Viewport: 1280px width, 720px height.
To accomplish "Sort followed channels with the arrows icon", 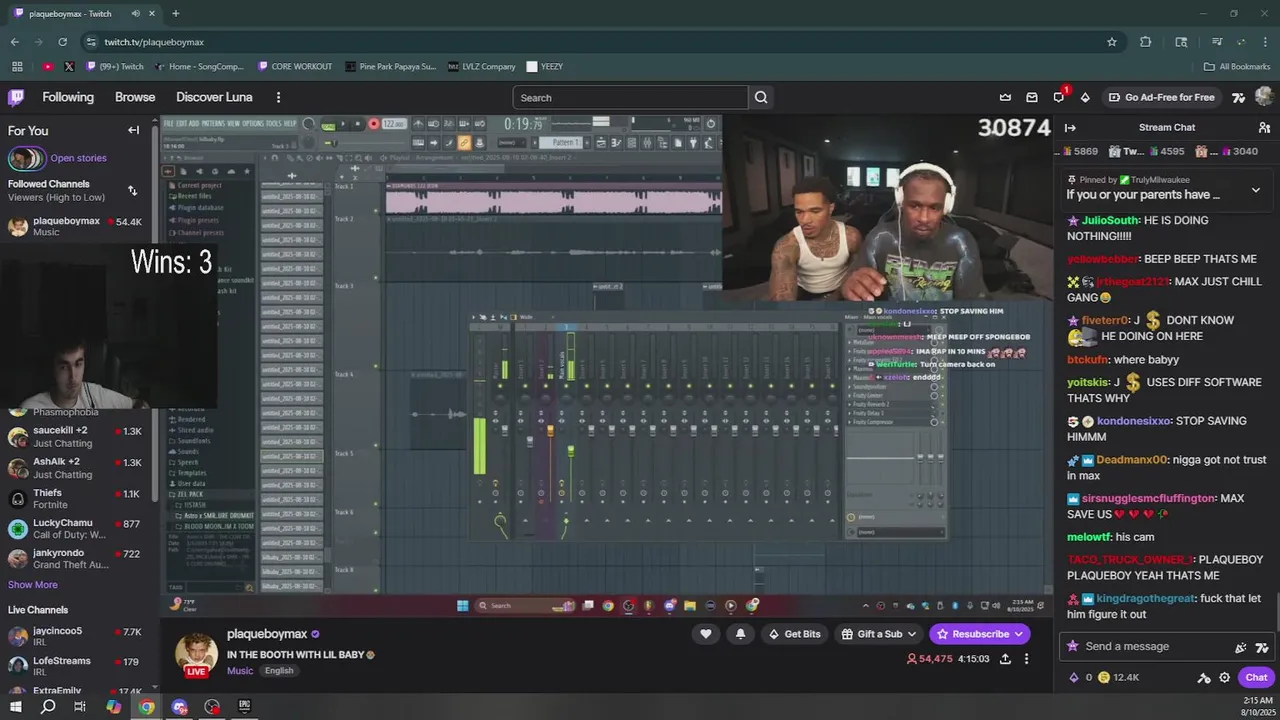I will coord(132,190).
